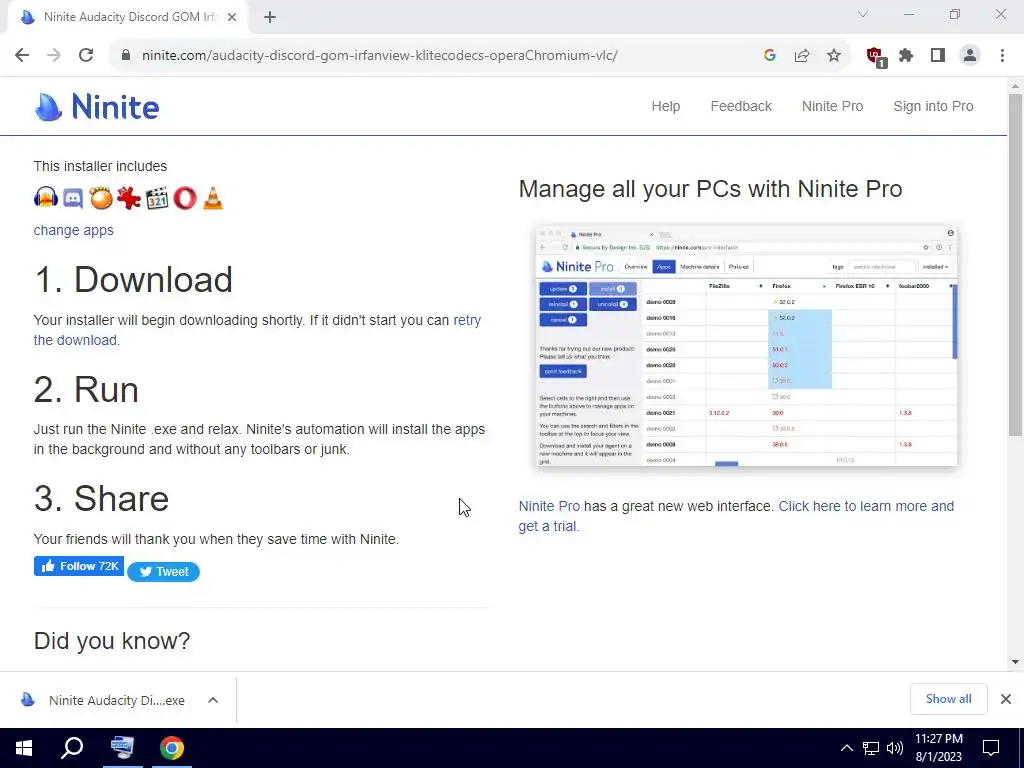This screenshot has width=1024, height=768.
Task: Open the notification center icon
Action: coord(991,748)
